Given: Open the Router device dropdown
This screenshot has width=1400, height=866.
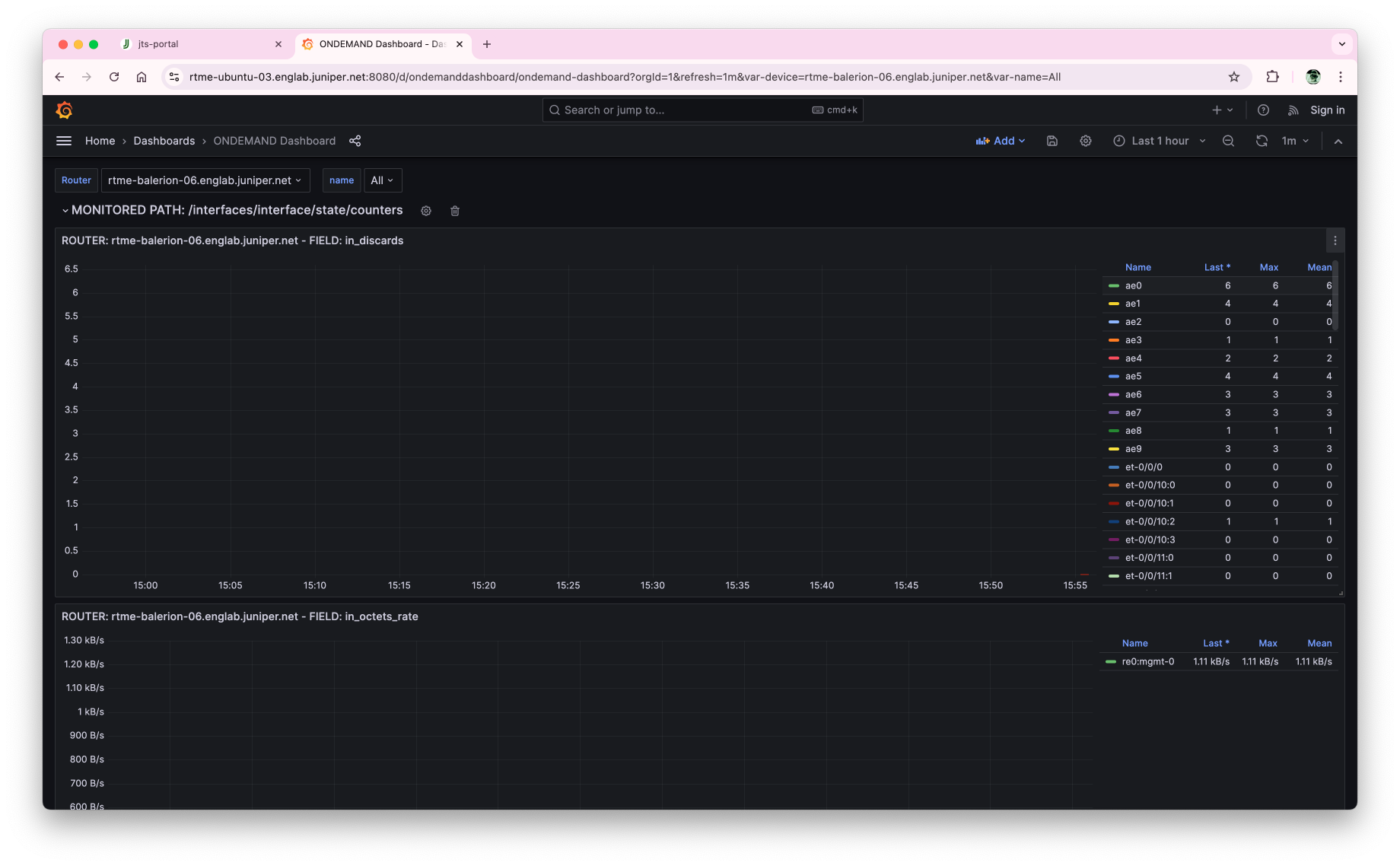Looking at the screenshot, I should coord(205,180).
